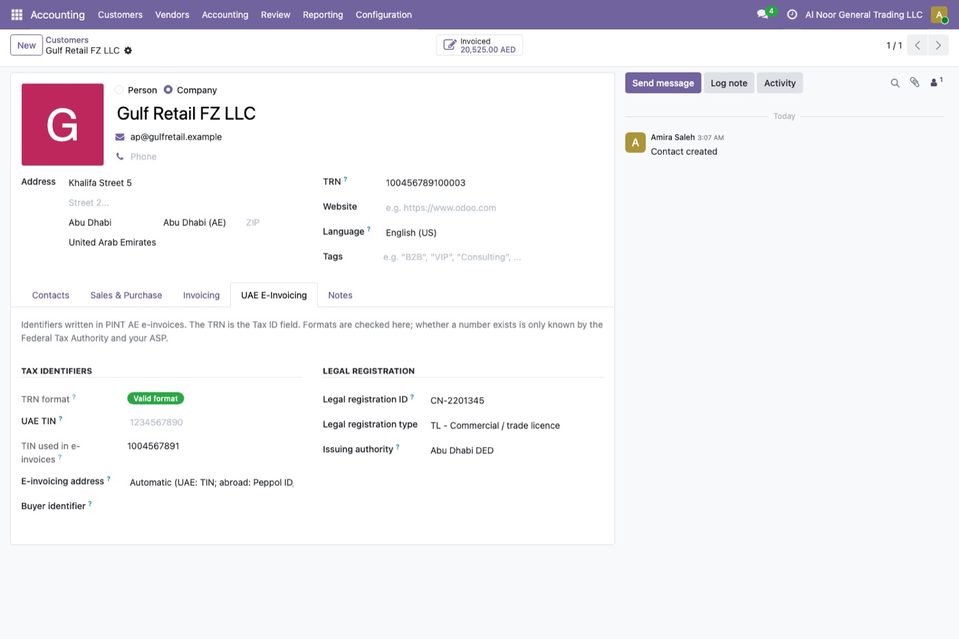The image size is (959, 639).
Task: Show followers icon in chatter
Action: coord(936,82)
